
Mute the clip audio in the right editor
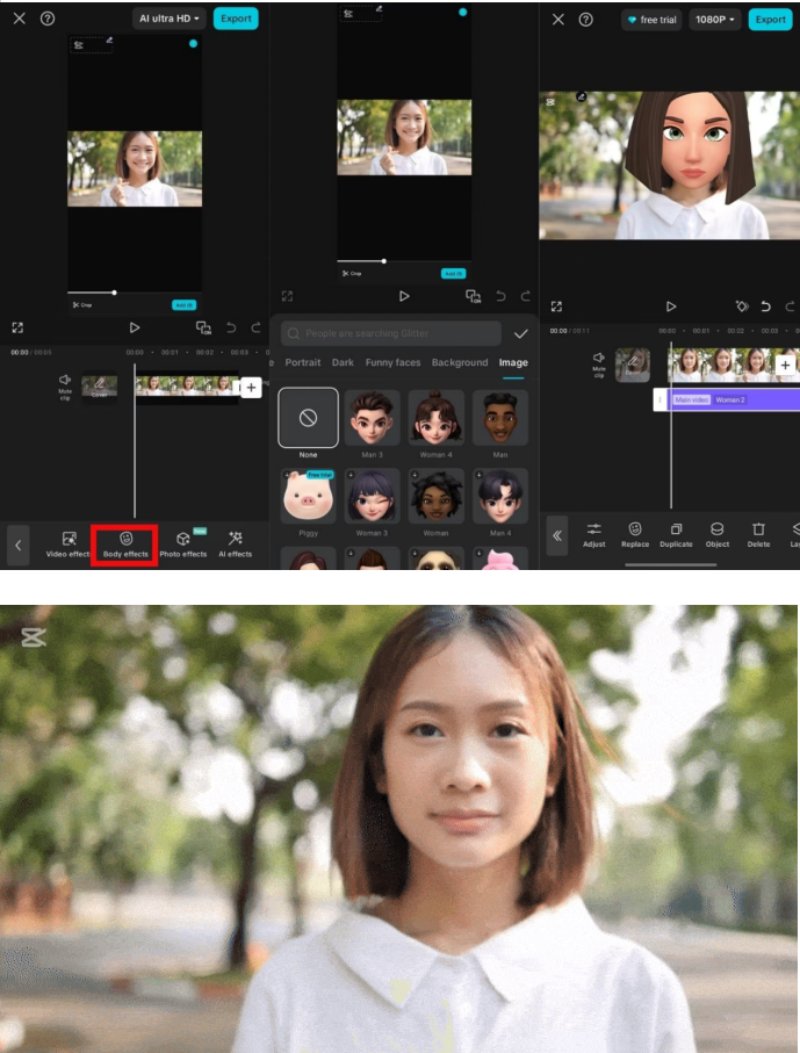(599, 362)
